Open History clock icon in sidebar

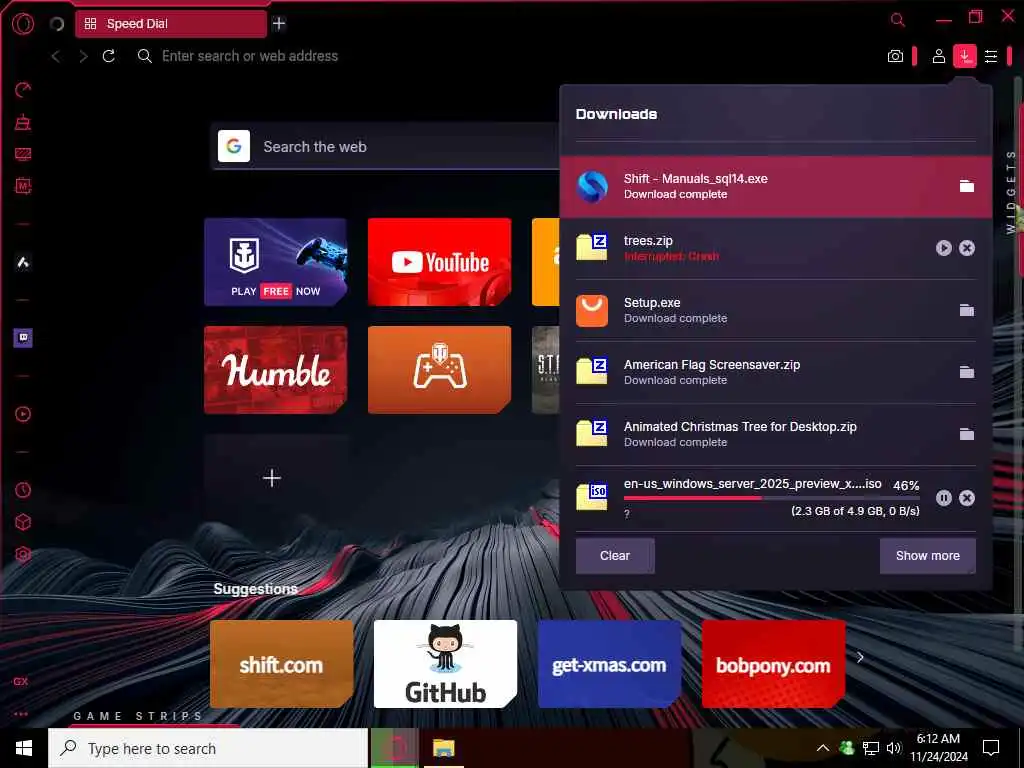23,490
